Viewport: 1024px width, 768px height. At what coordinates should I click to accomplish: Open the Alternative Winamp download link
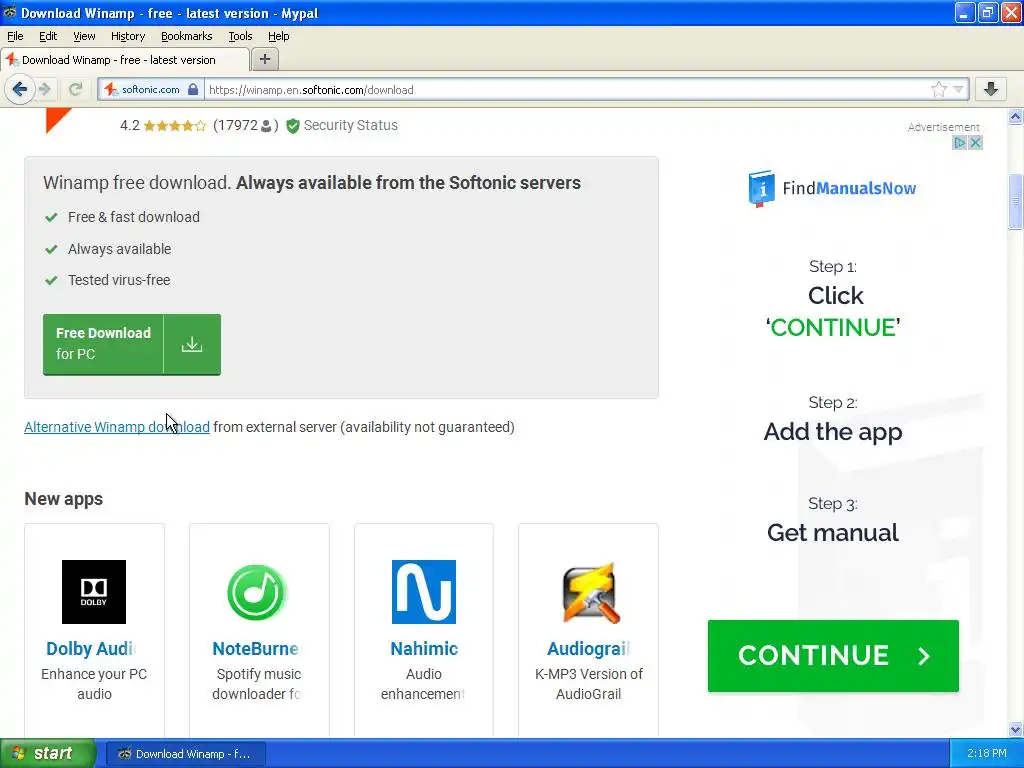click(117, 427)
